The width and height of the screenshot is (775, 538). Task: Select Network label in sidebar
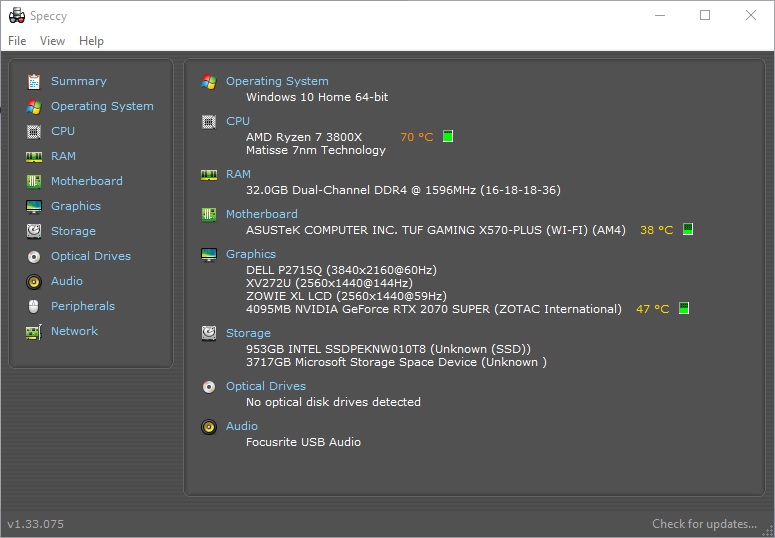point(75,331)
